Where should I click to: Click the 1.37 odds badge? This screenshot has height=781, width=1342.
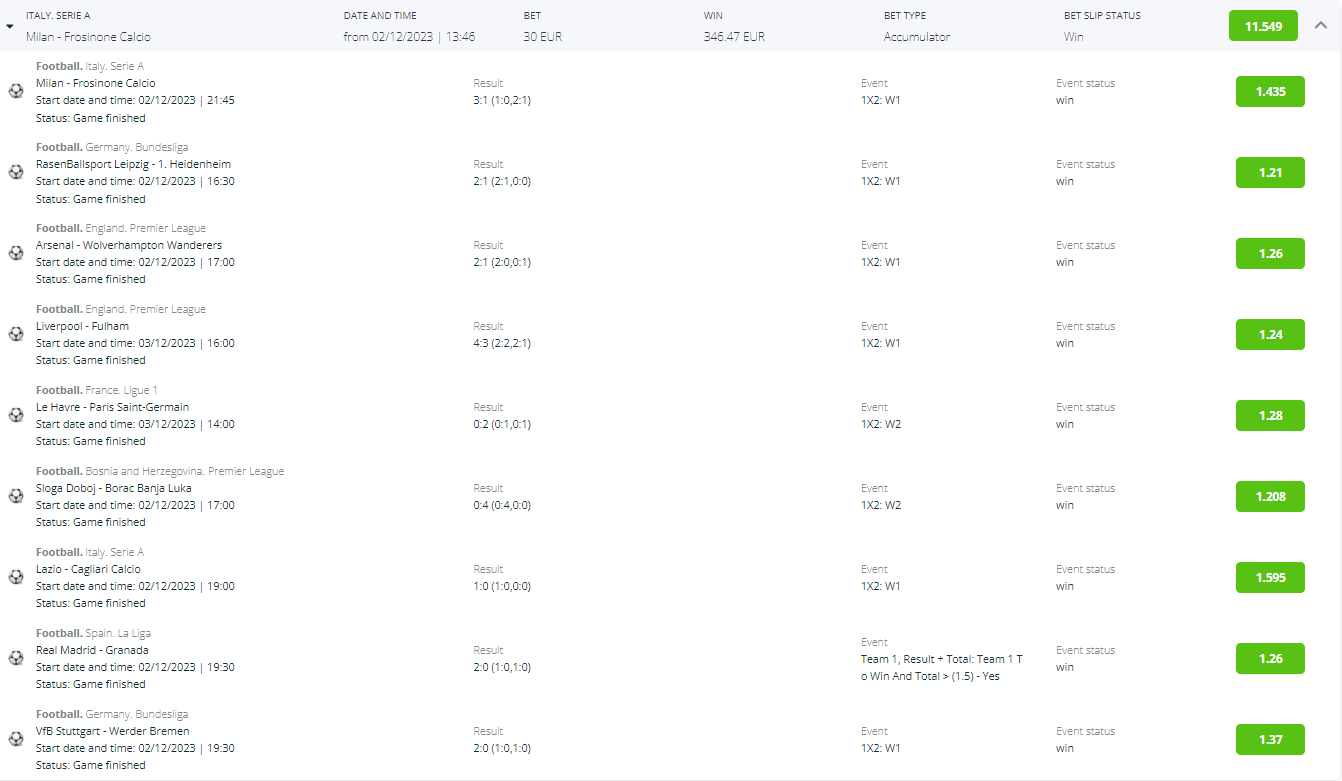pyautogui.click(x=1270, y=739)
